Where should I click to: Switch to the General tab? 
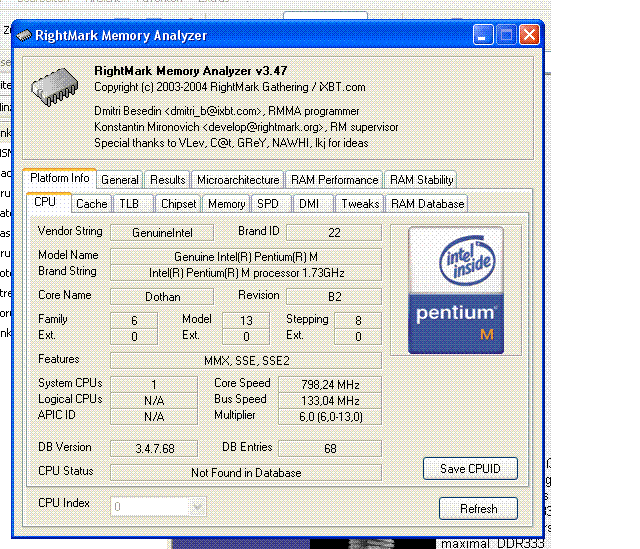pyautogui.click(x=120, y=180)
